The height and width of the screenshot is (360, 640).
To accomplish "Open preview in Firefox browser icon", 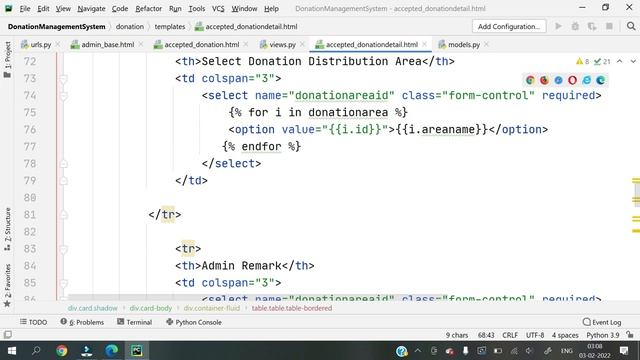I will tap(544, 80).
